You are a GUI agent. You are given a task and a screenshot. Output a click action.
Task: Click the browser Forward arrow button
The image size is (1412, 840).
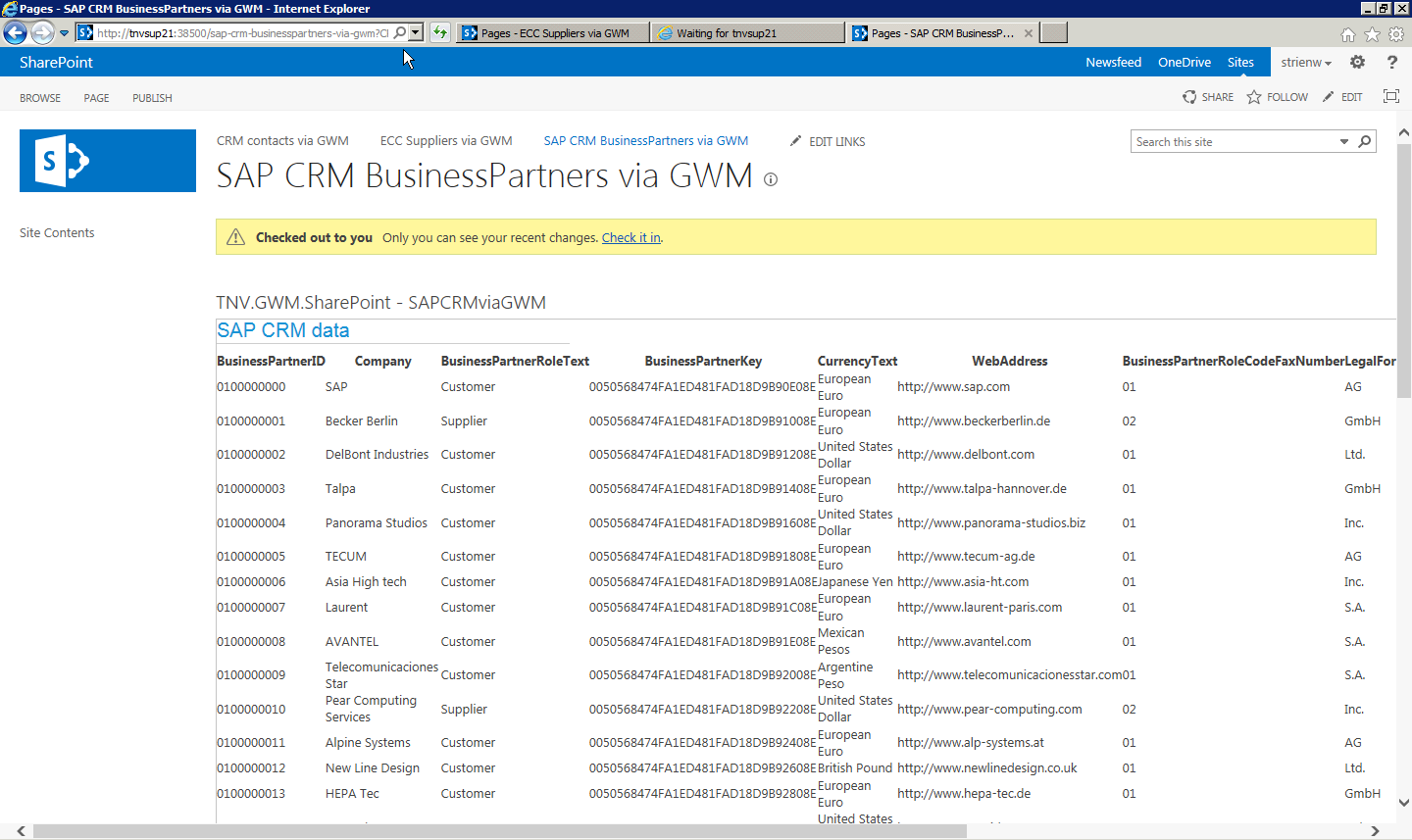(x=42, y=32)
